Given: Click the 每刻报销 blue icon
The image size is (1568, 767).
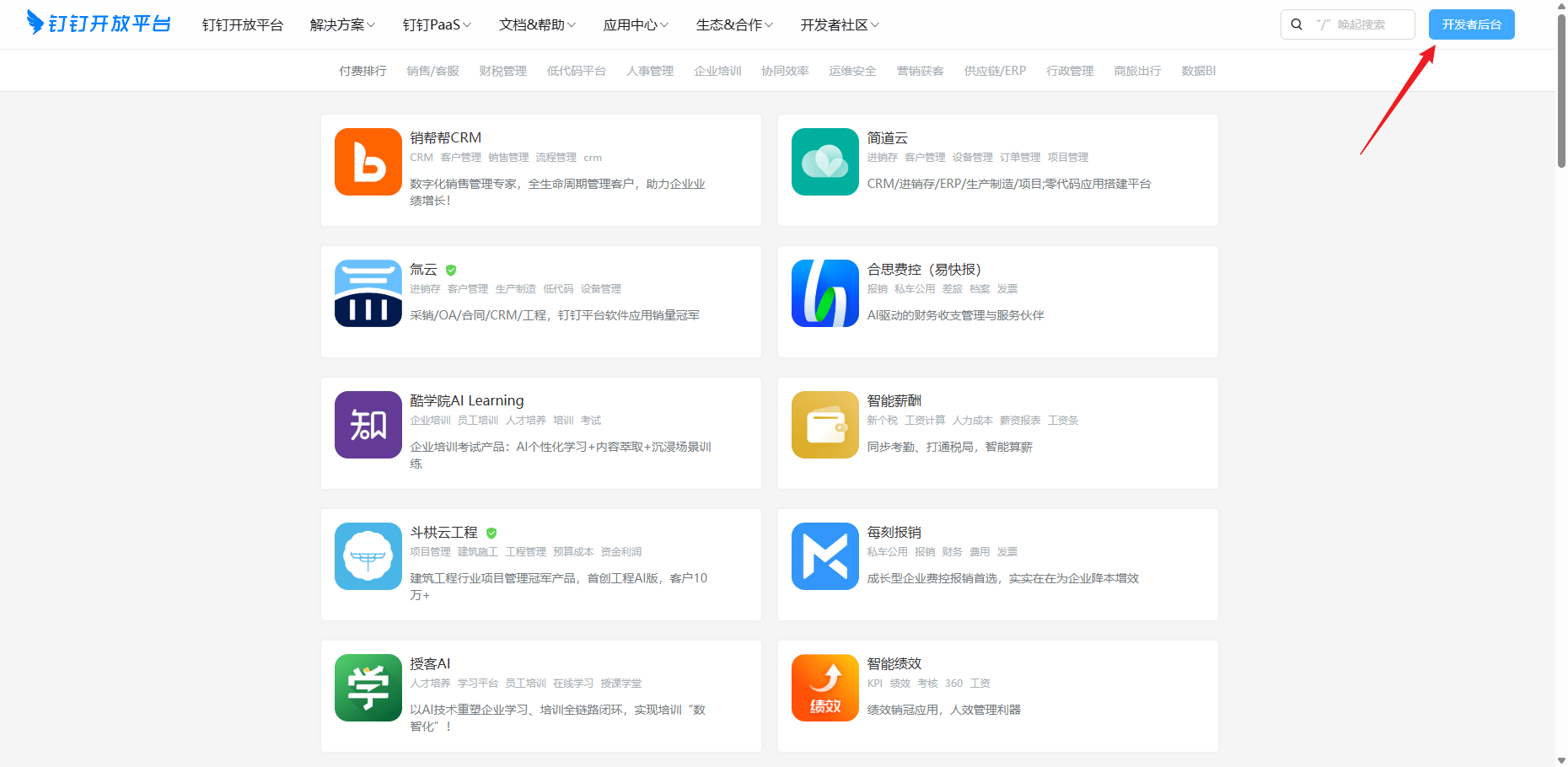Looking at the screenshot, I should point(825,556).
